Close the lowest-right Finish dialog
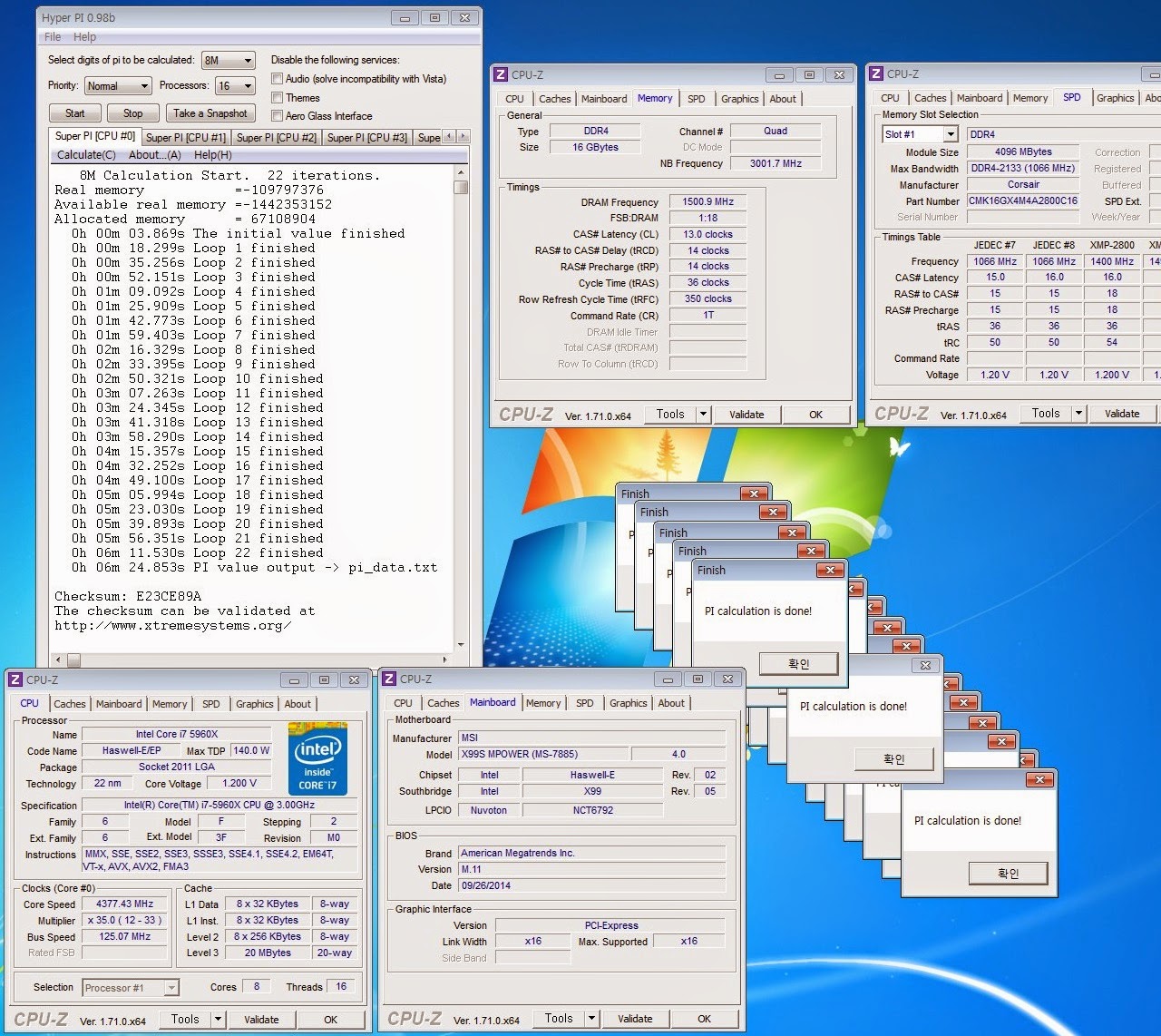The height and width of the screenshot is (1036, 1161). pyautogui.click(x=1039, y=779)
